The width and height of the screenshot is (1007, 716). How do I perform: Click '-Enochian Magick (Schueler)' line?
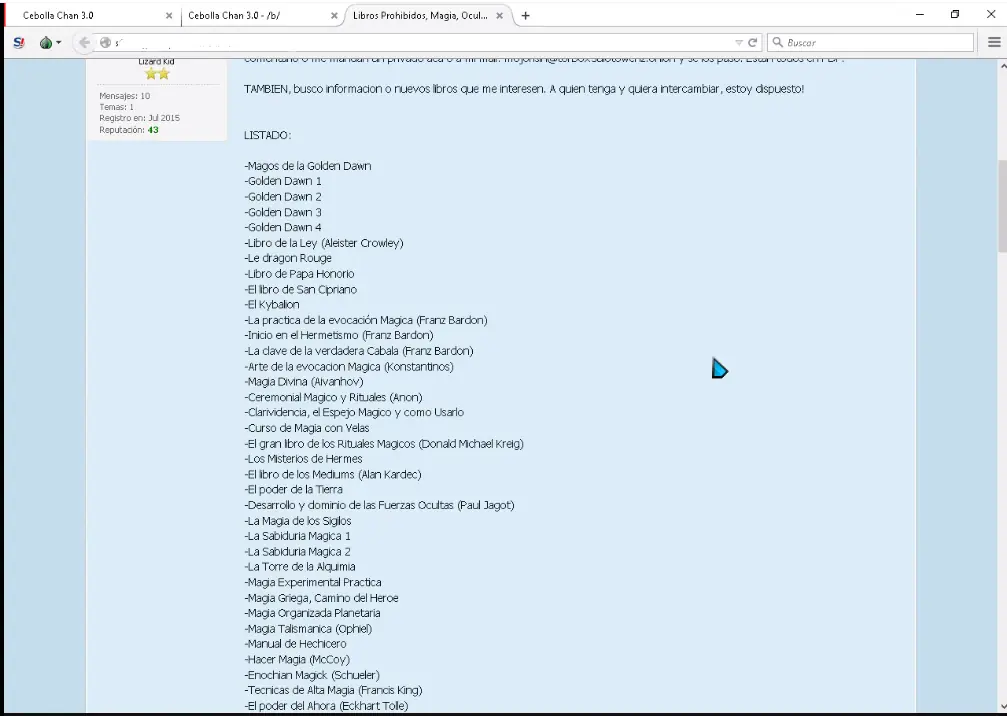312,675
